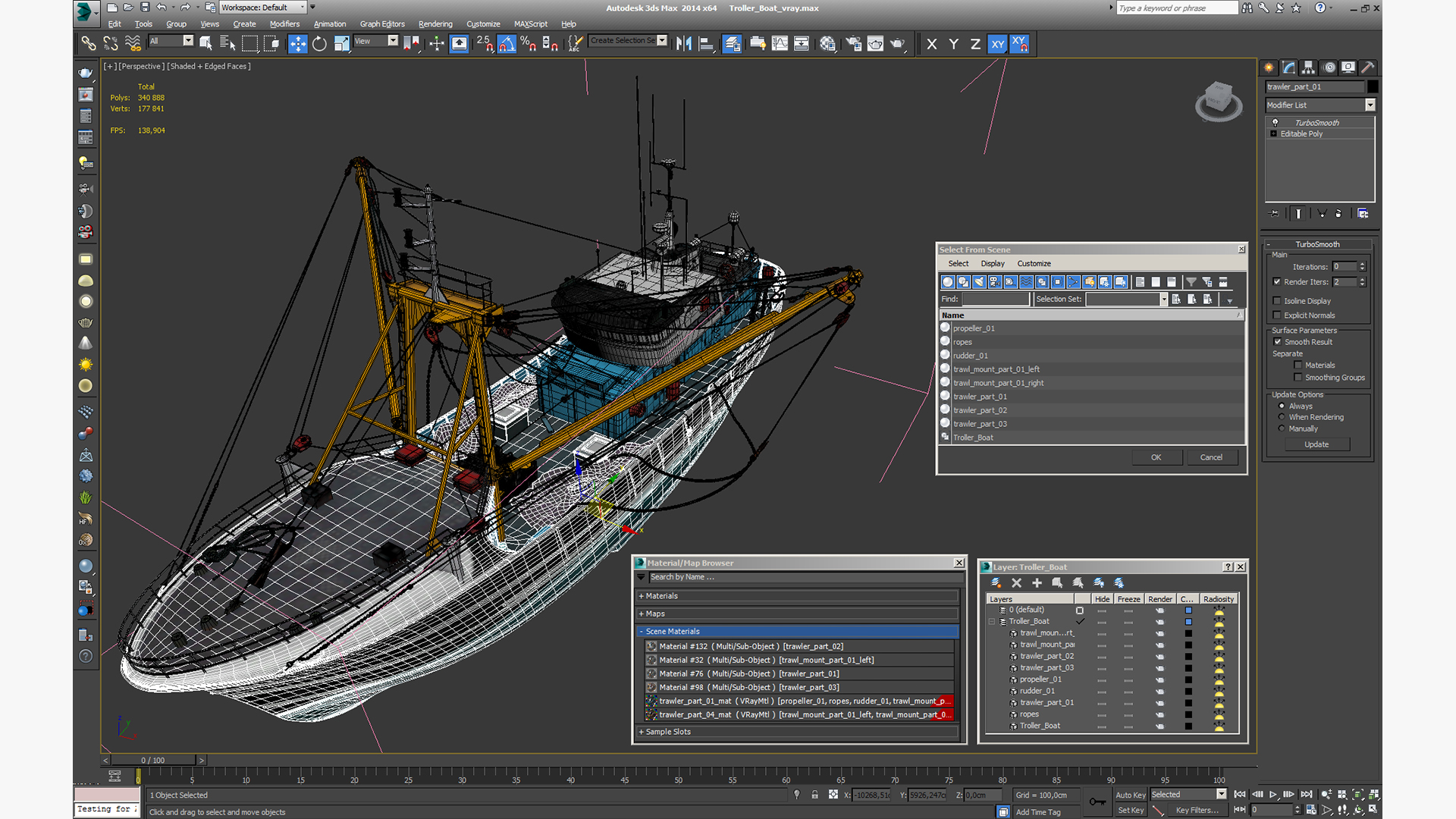Open the Hierarchy command panel tab
1456x819 pixels.
pyautogui.click(x=1308, y=67)
